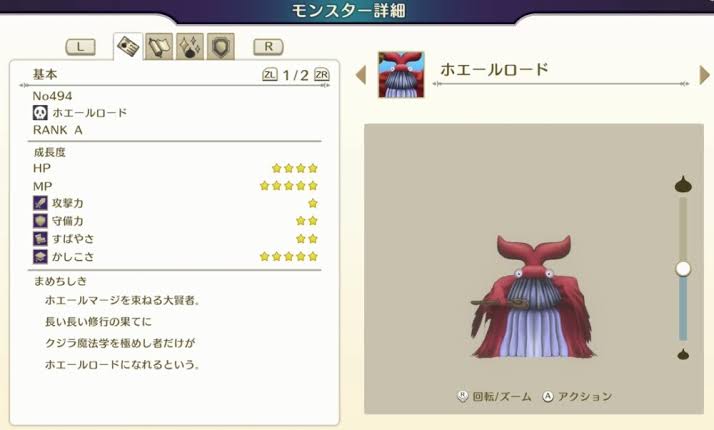714x430 pixels.
Task: Click the small slime zoom-out icon
Action: (683, 354)
